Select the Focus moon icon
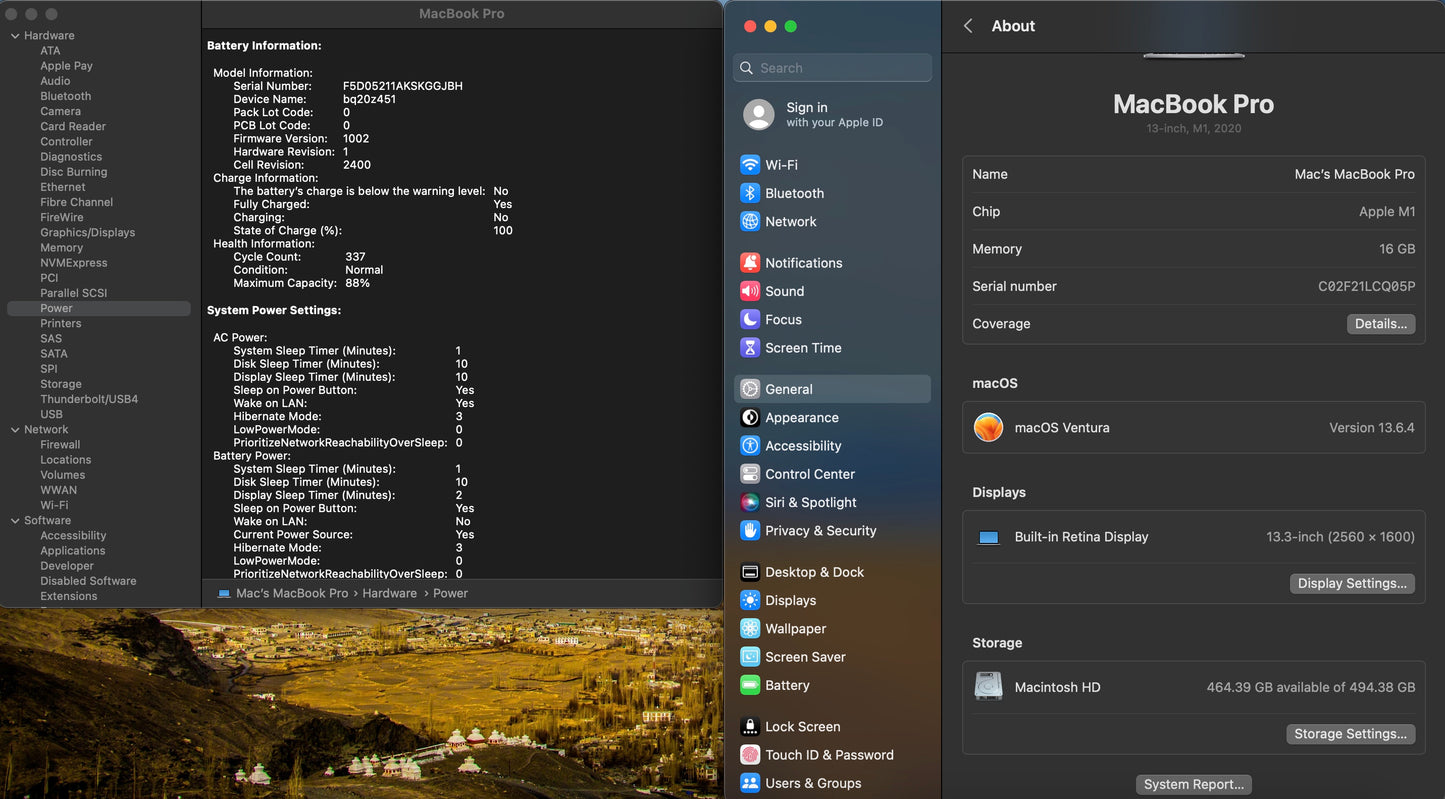 tap(750, 320)
